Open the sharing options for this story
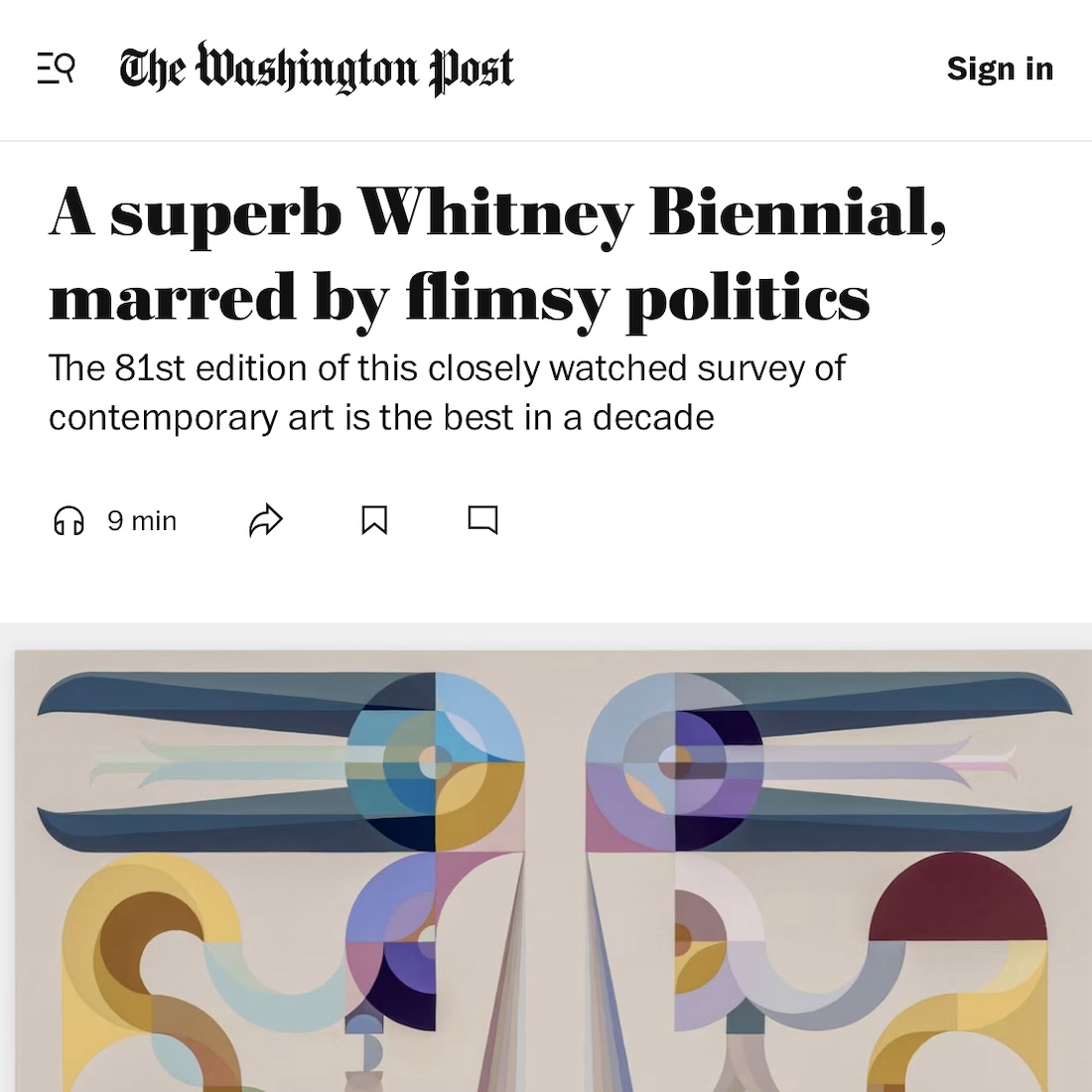The height and width of the screenshot is (1092, 1092). pos(266,518)
